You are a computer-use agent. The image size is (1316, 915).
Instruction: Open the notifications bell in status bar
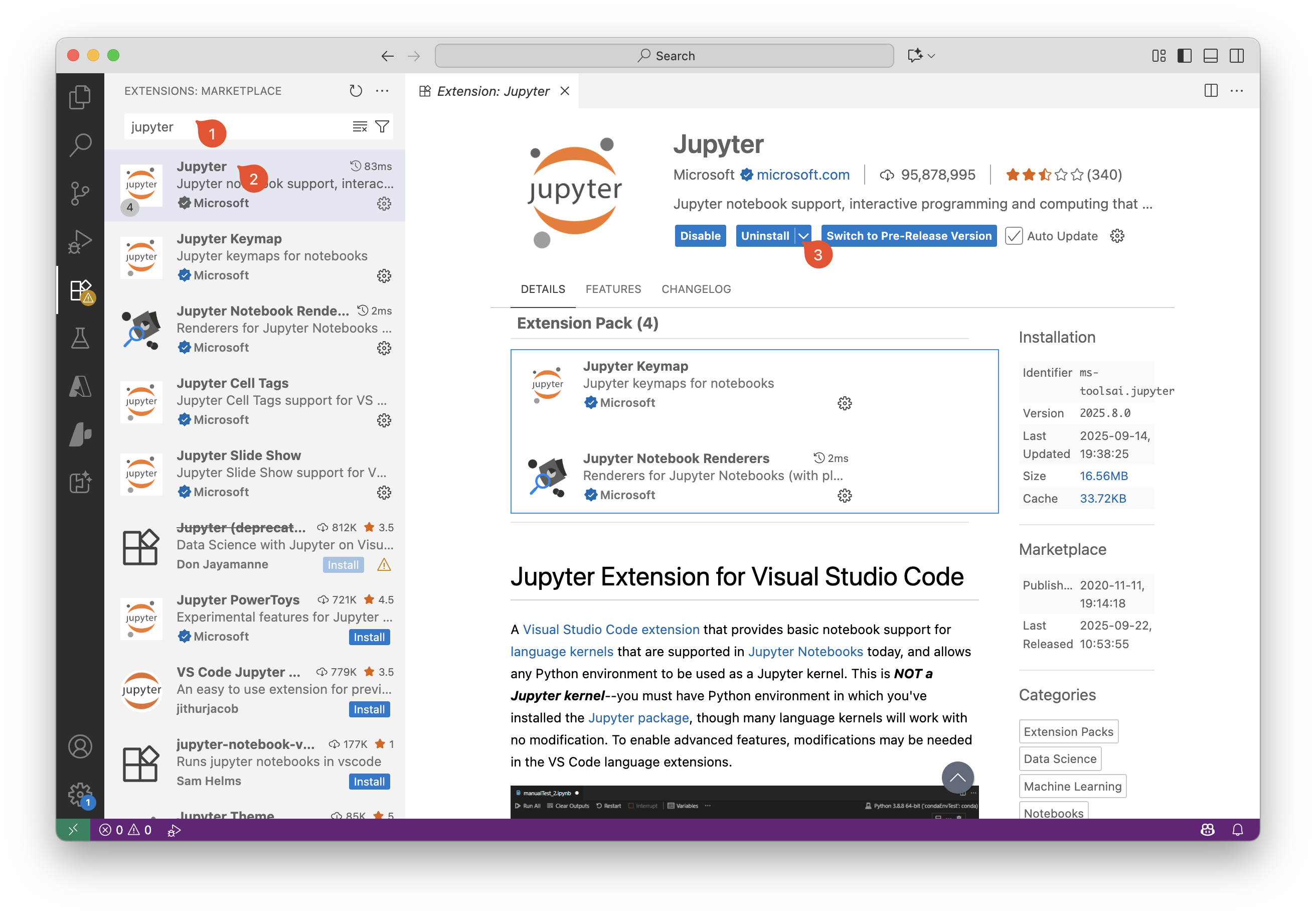[1237, 830]
